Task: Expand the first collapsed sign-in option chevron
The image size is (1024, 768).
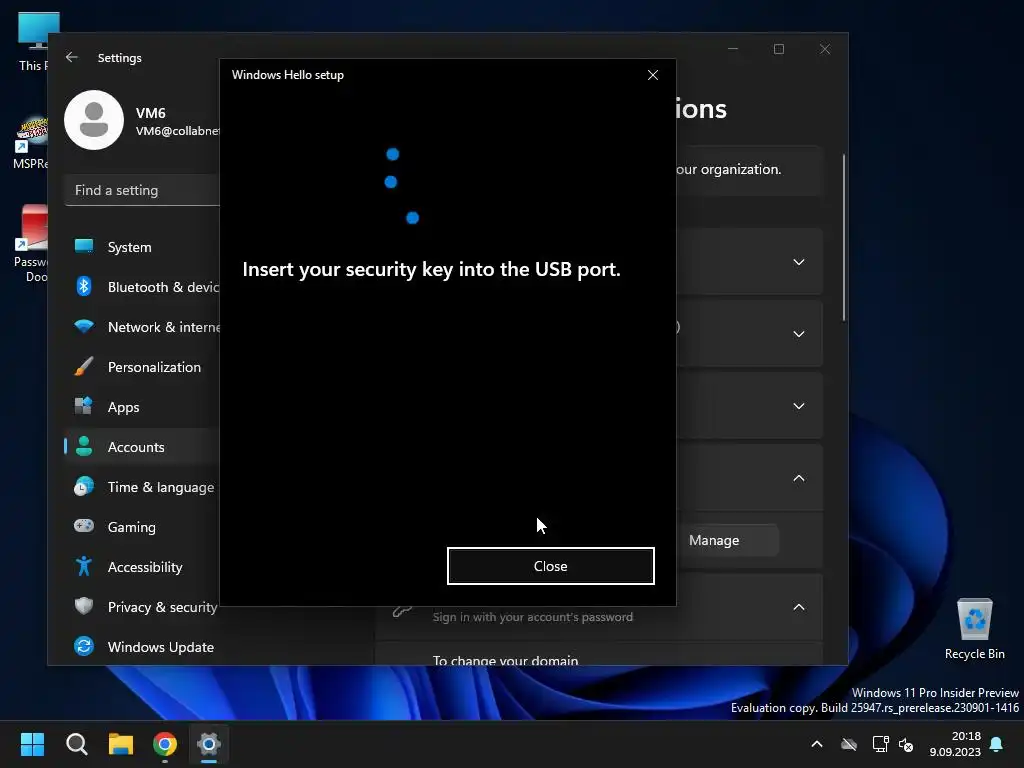Action: coord(798,262)
